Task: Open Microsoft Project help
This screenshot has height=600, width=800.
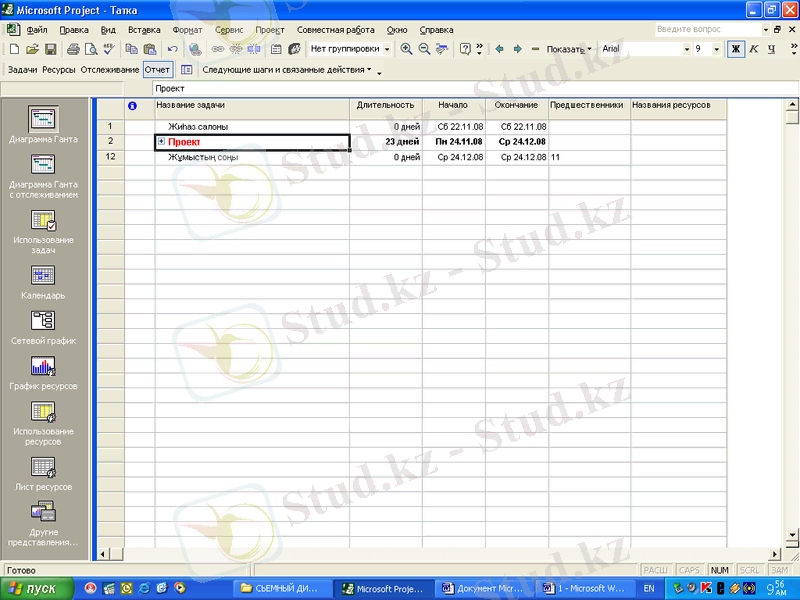Action: coord(465,49)
